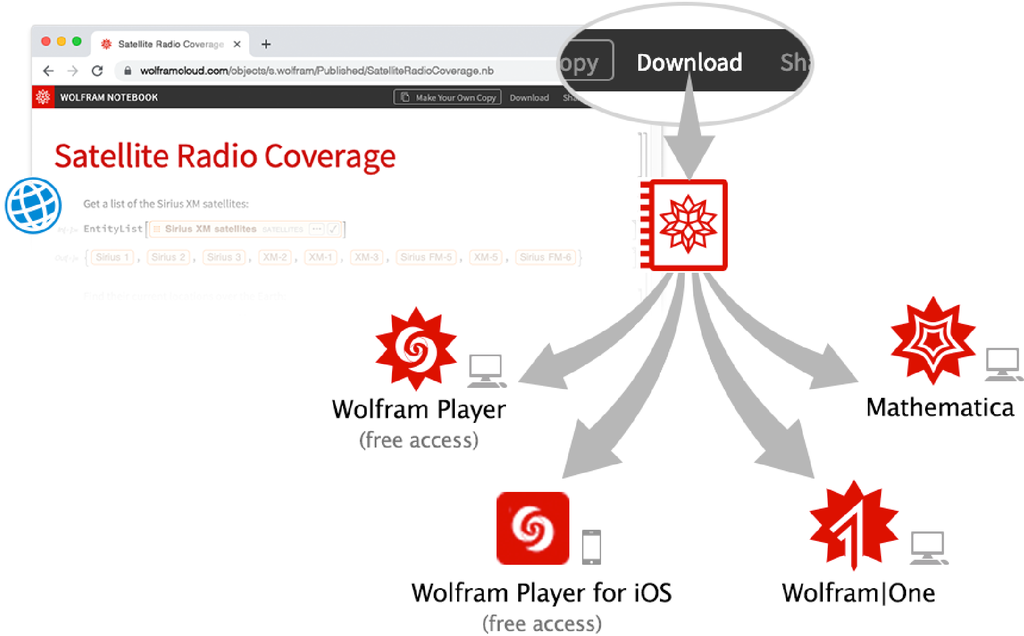Click the browser forward arrow
Image resolution: width=1024 pixels, height=636 pixels.
click(72, 71)
